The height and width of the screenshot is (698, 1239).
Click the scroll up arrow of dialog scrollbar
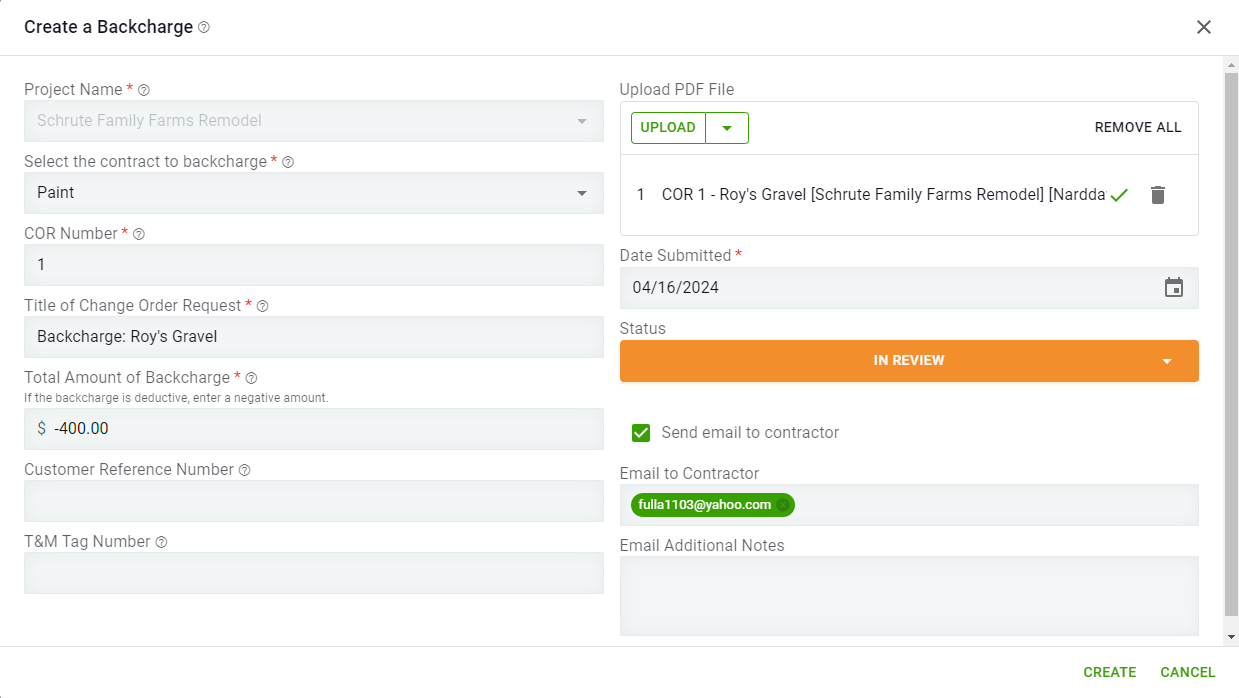click(1231, 64)
